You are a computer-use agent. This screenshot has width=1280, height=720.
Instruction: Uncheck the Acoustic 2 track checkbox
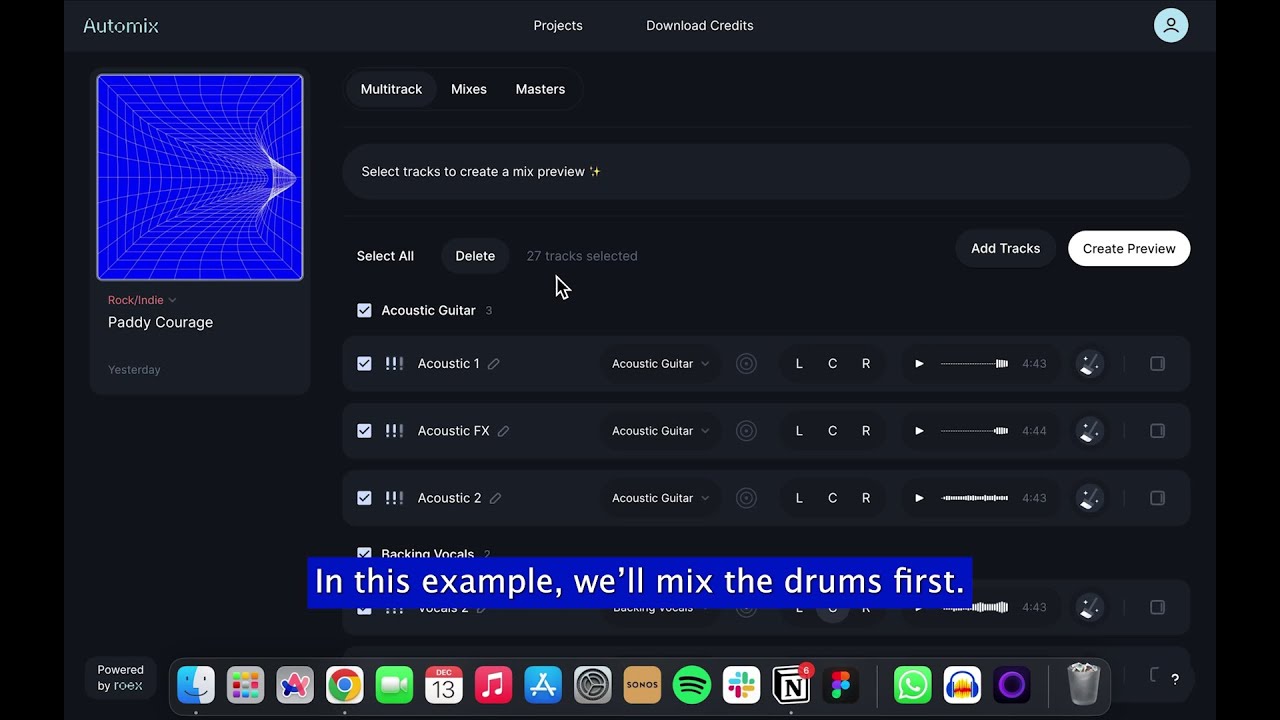click(364, 498)
